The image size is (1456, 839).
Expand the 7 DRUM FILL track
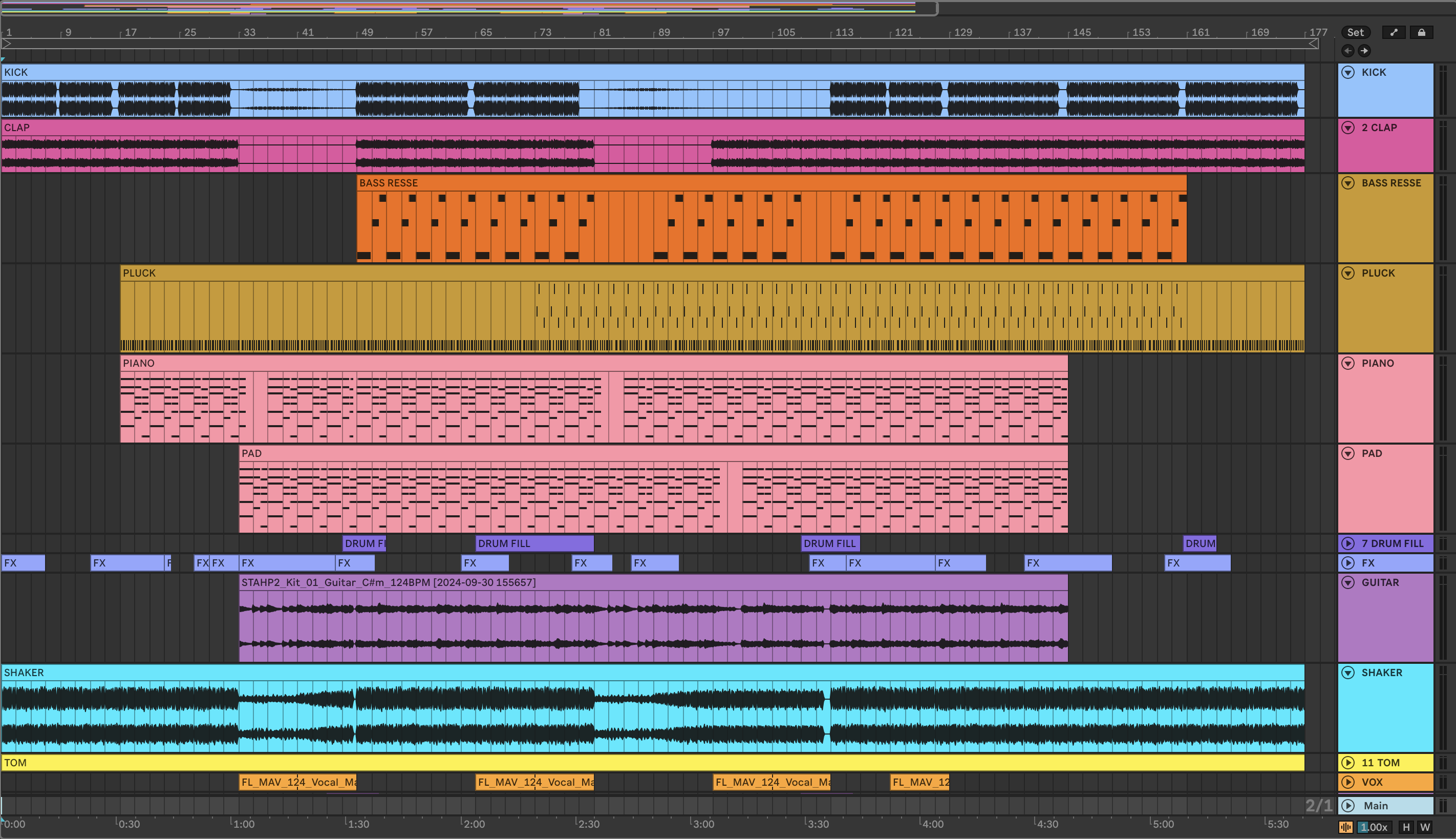pyautogui.click(x=1347, y=543)
